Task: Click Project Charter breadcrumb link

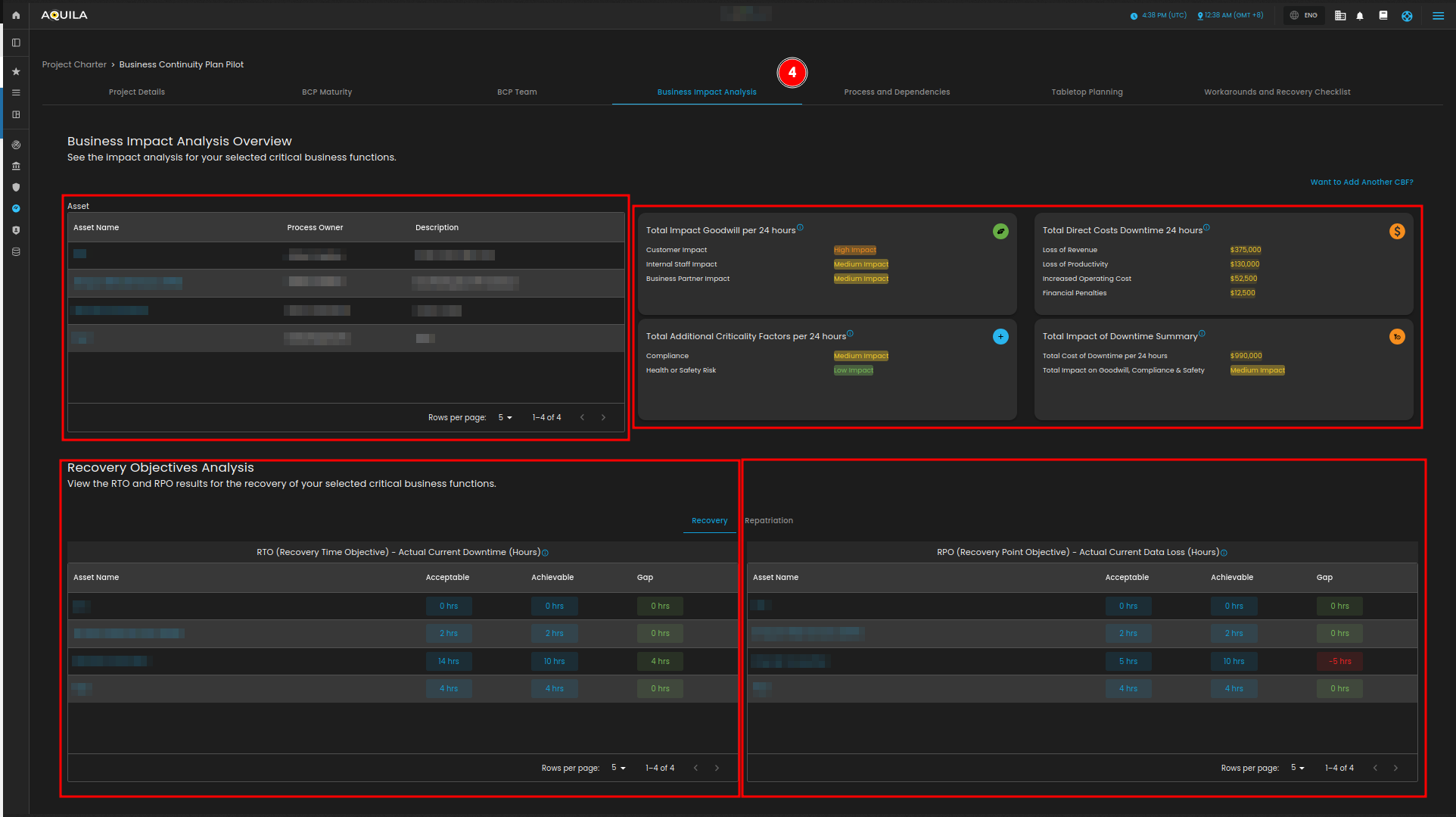Action: (x=74, y=65)
